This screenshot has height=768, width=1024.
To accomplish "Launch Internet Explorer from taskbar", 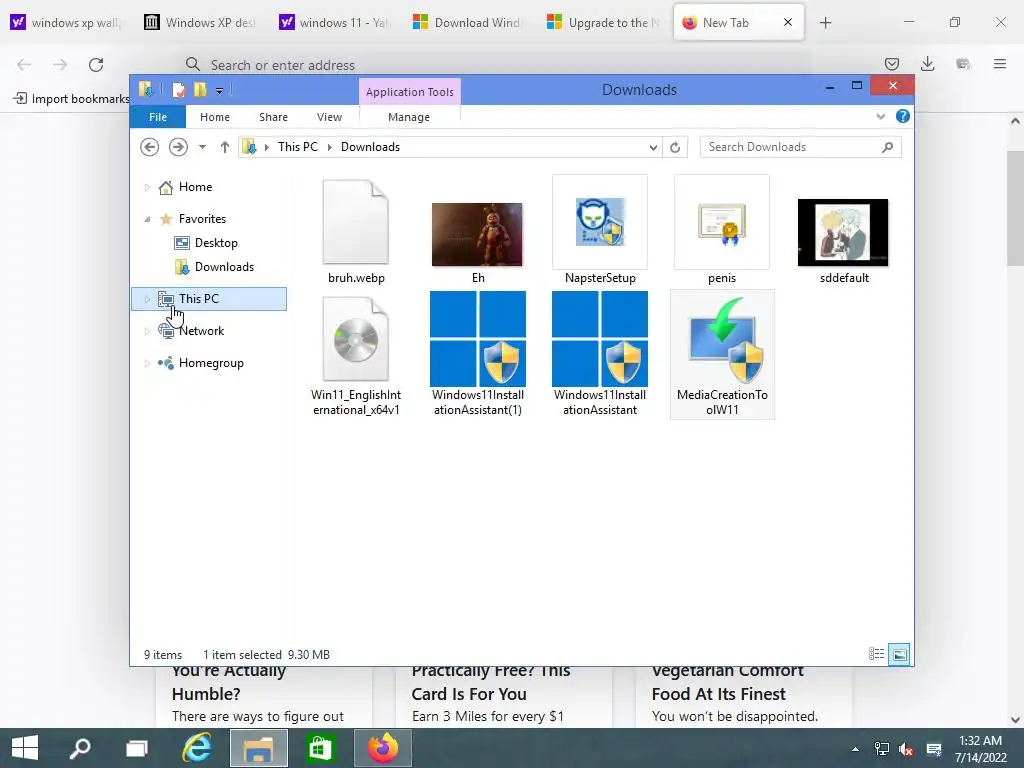I will pos(197,748).
